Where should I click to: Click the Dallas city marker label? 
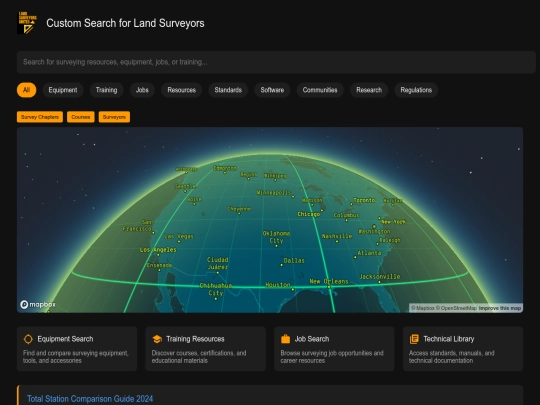click(294, 261)
